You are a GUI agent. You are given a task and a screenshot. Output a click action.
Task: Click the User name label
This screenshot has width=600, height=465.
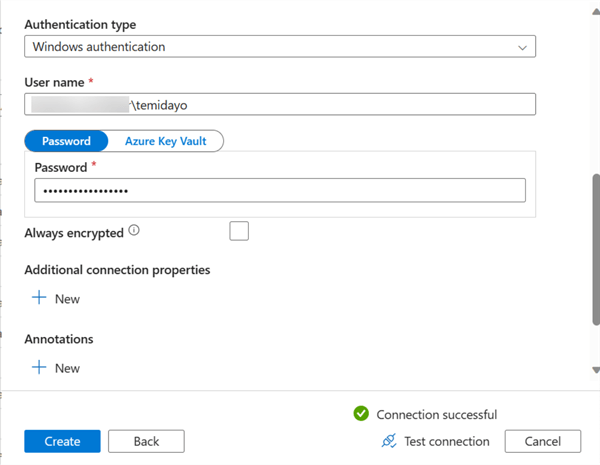click(x=54, y=82)
